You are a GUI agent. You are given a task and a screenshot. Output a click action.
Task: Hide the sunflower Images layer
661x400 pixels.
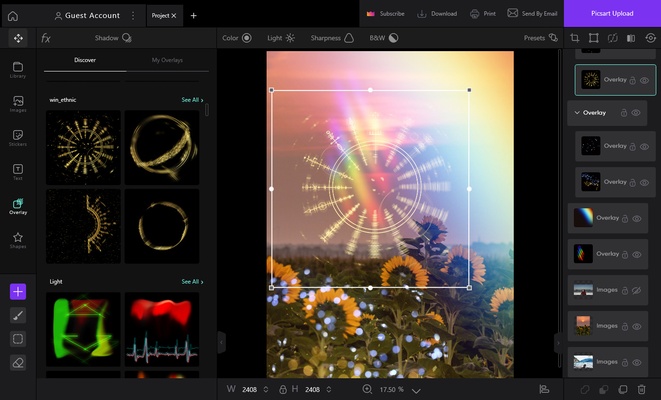[637, 327]
